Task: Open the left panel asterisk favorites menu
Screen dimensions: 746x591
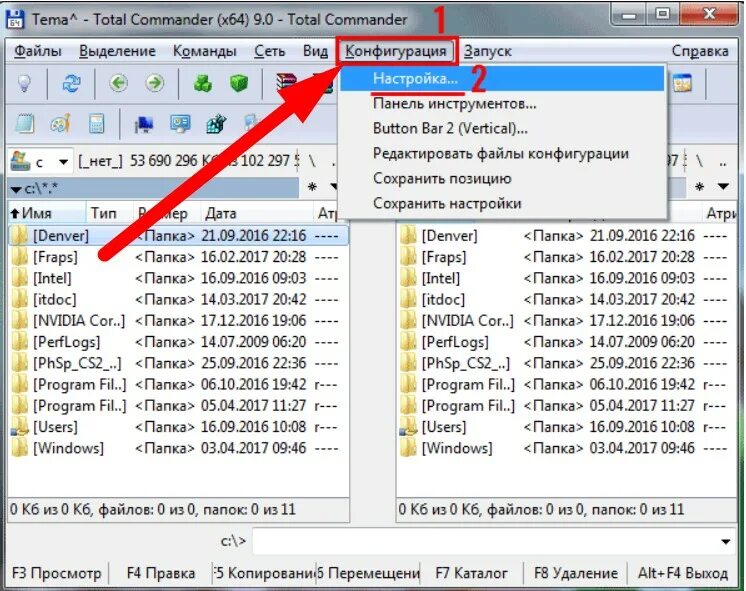Action: coord(312,187)
